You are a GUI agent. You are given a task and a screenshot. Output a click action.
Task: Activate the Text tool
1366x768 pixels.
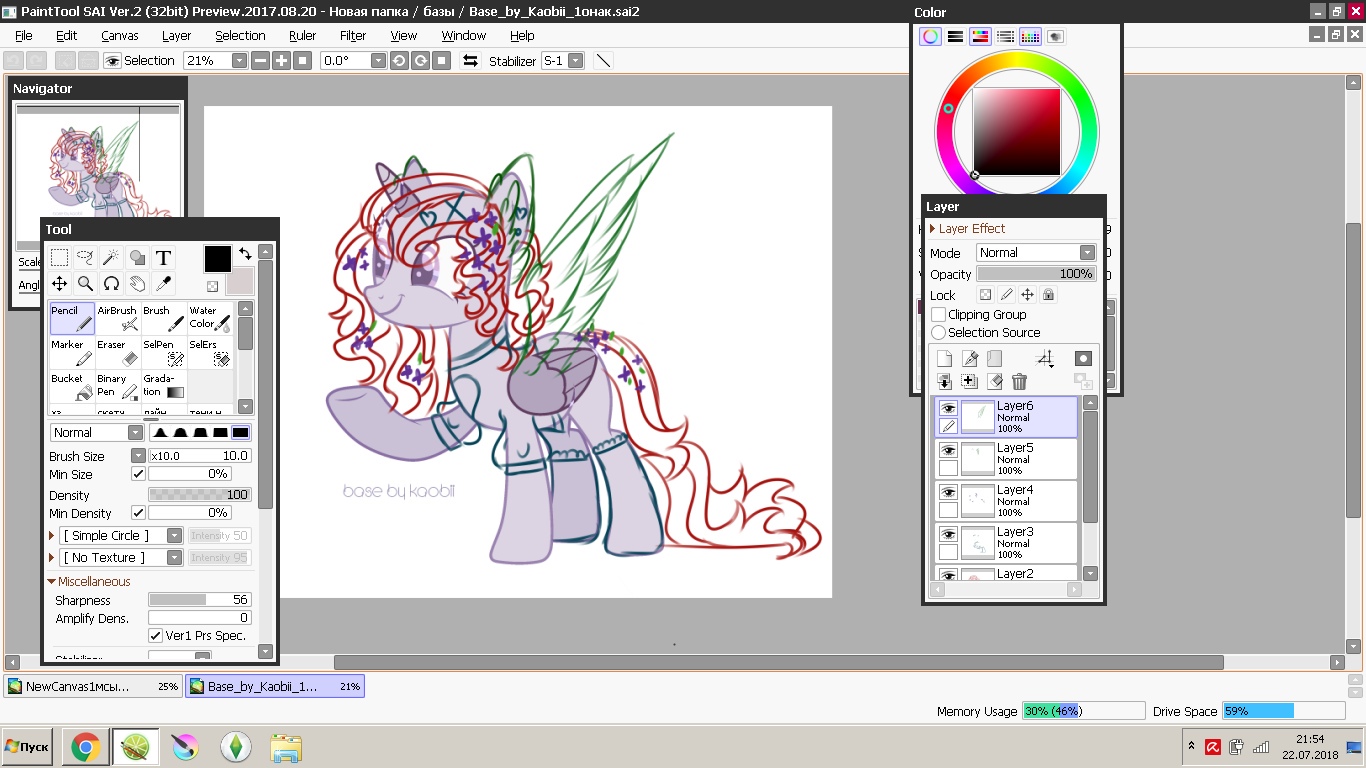tap(163, 258)
